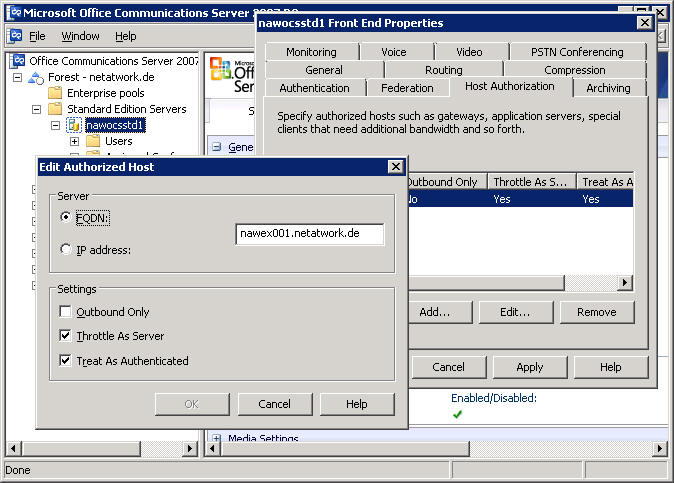Click left arrow of tree pane scrollbar
This screenshot has width=674, height=483.
point(13,449)
